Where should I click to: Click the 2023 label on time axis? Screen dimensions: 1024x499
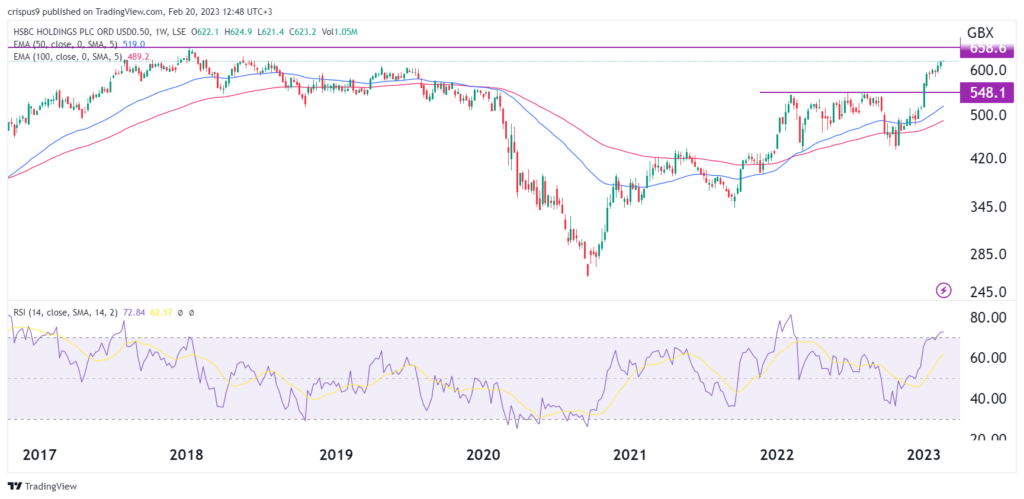point(923,454)
